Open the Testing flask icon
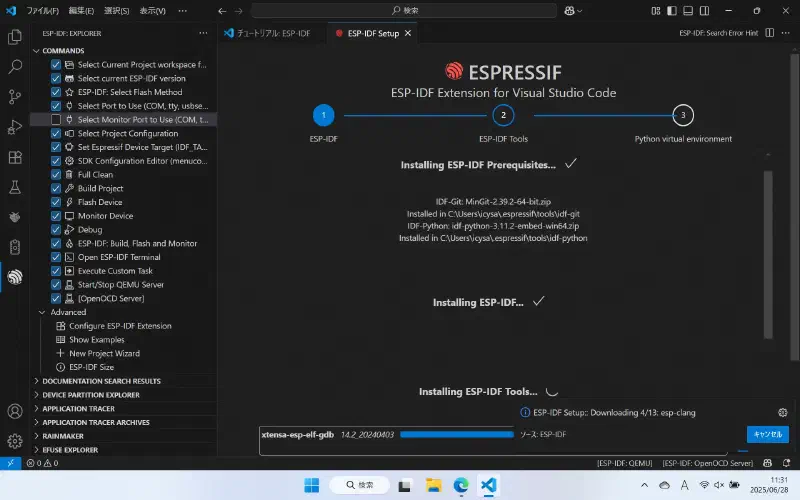The image size is (800, 500). [15, 187]
